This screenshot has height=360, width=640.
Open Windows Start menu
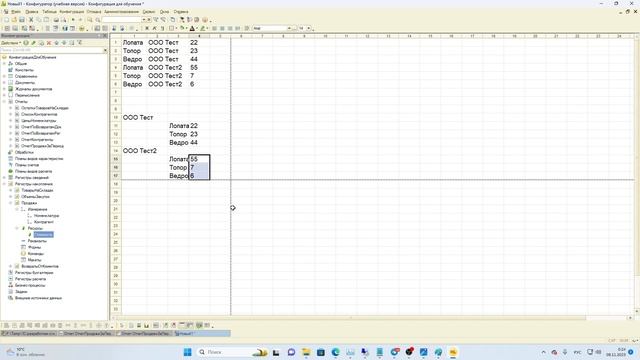point(187,352)
